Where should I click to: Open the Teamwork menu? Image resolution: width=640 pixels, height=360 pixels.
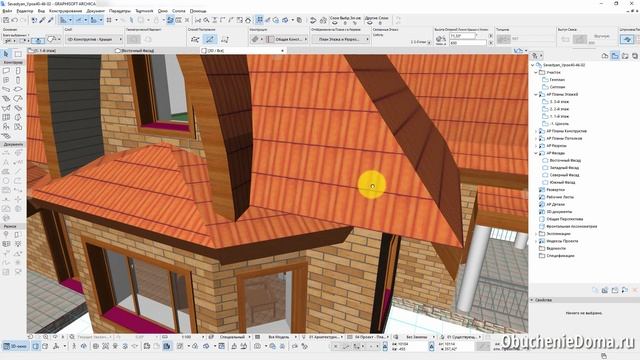tap(144, 11)
